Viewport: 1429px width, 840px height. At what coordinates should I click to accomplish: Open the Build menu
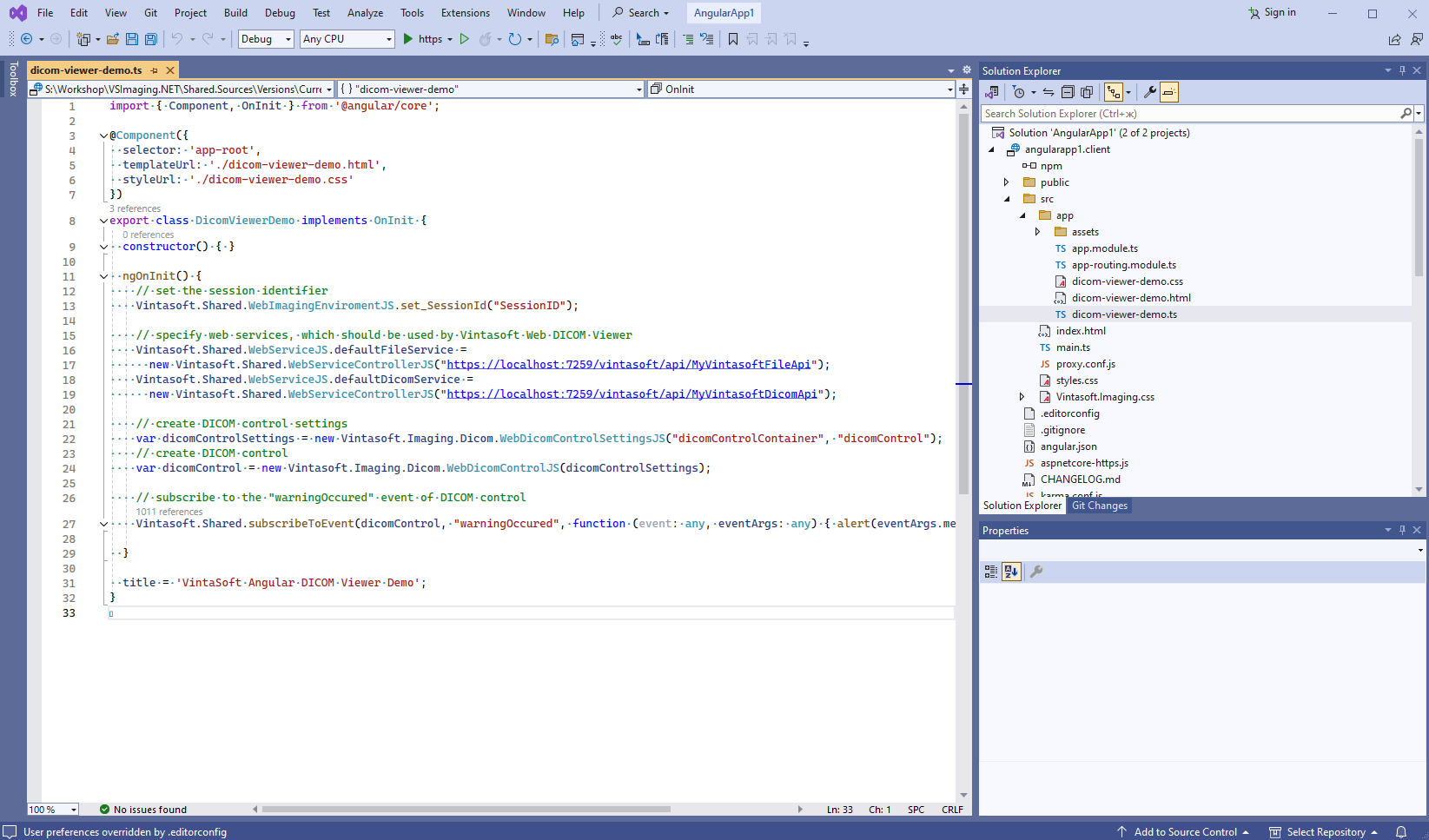235,13
